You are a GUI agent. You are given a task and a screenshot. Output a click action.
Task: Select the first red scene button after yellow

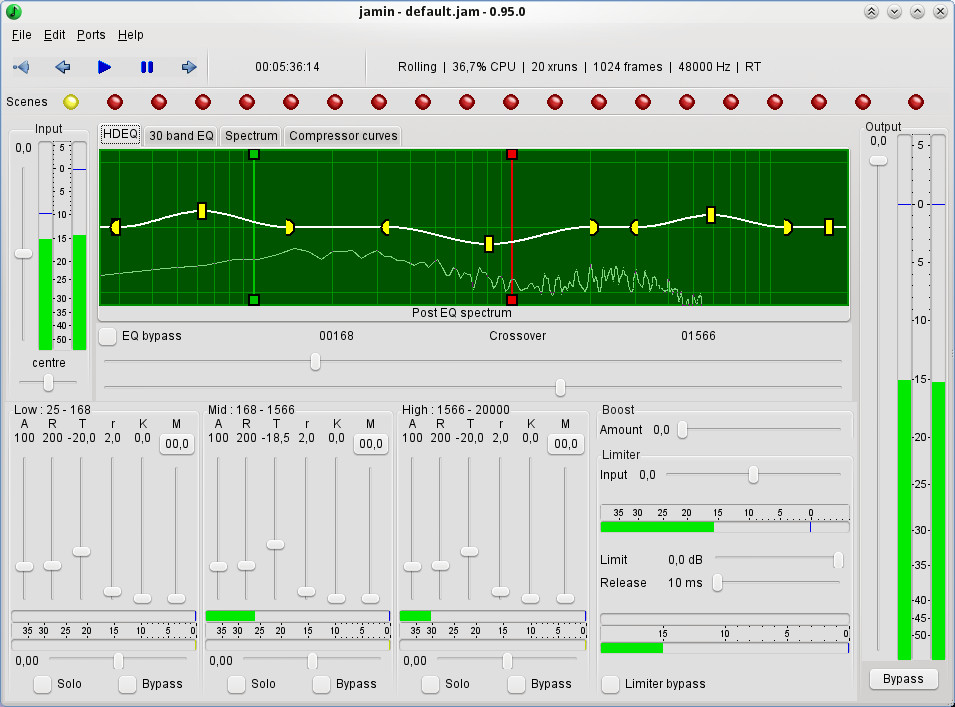[x=115, y=102]
